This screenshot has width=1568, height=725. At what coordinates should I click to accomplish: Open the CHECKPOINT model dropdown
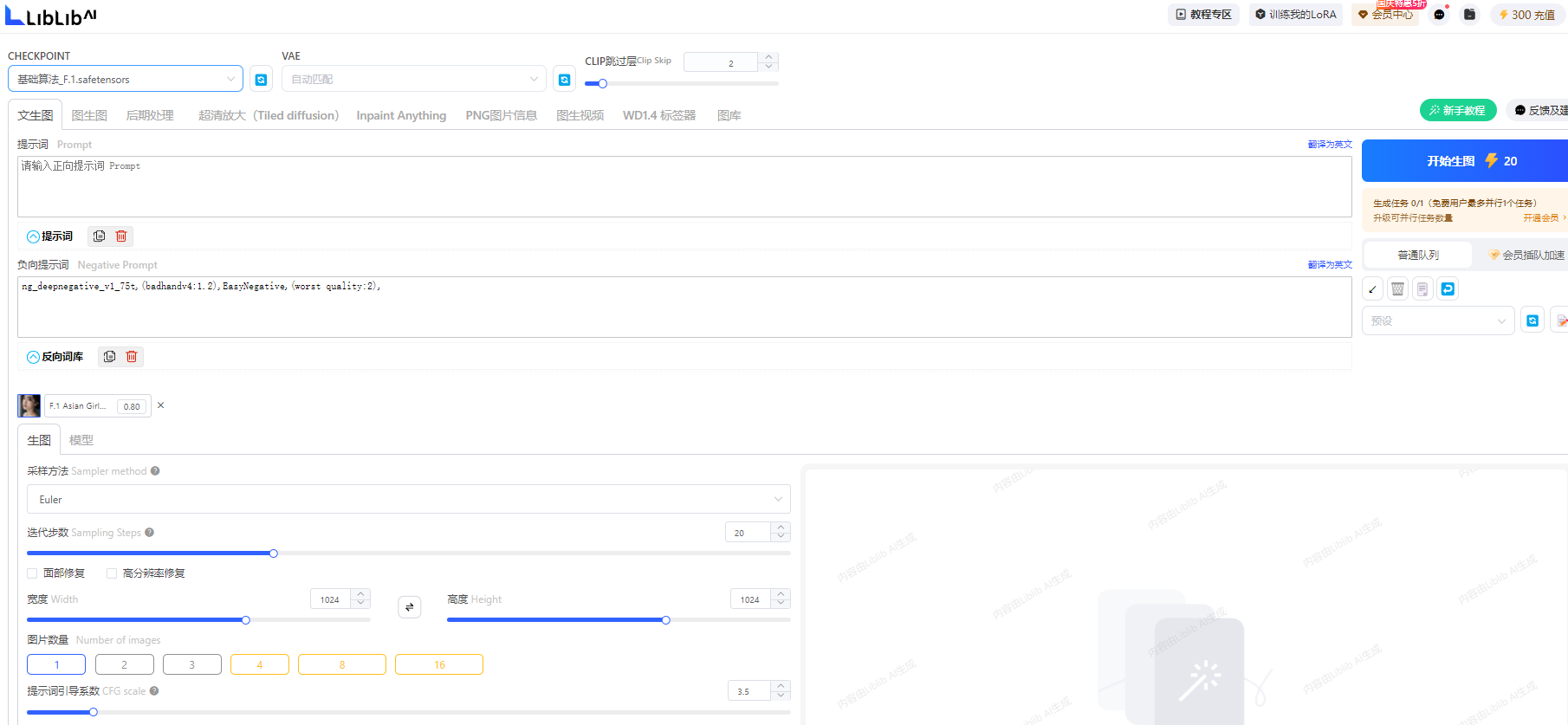click(126, 79)
